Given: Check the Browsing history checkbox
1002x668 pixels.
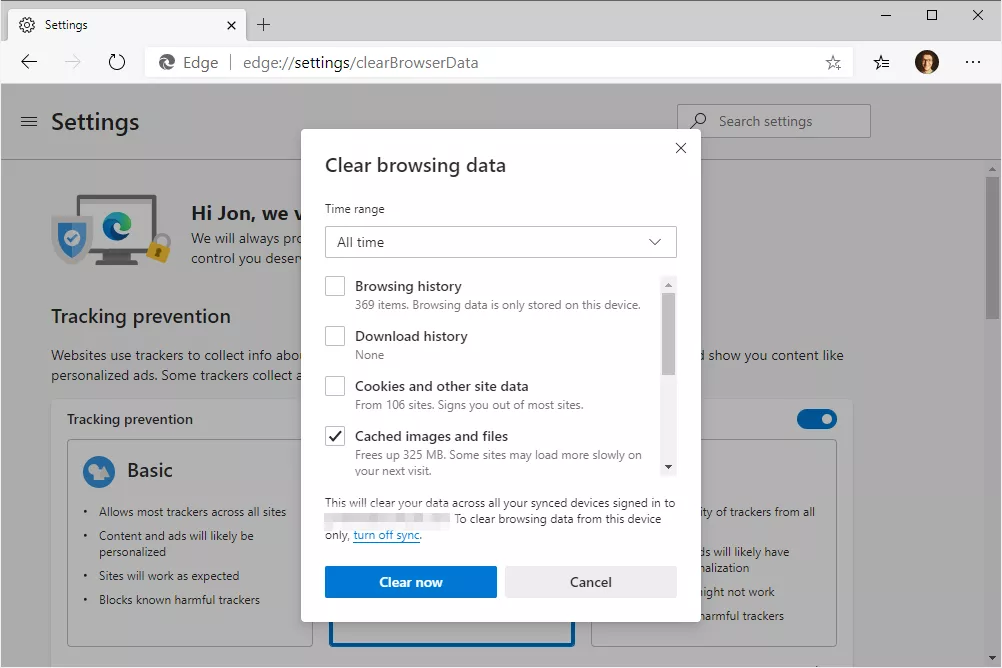Looking at the screenshot, I should 335,285.
